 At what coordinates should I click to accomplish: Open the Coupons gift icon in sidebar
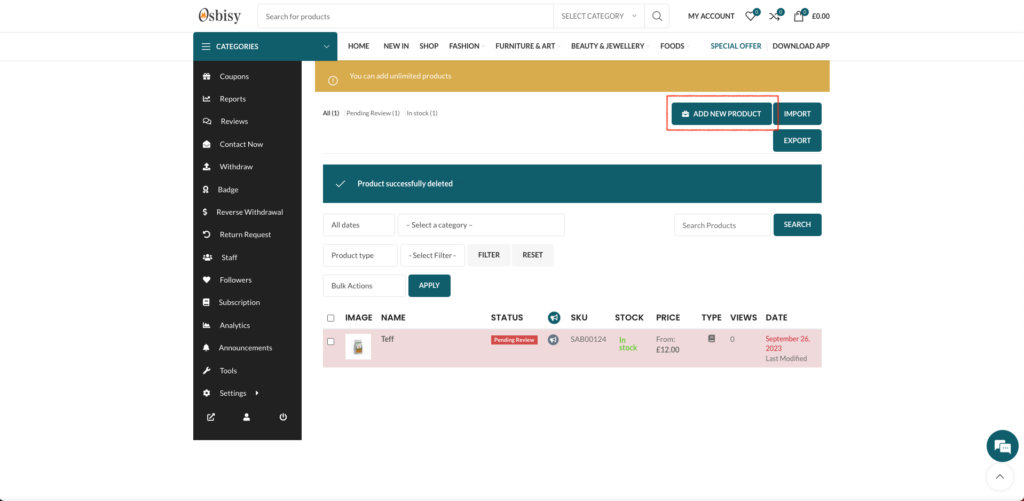pyautogui.click(x=206, y=76)
